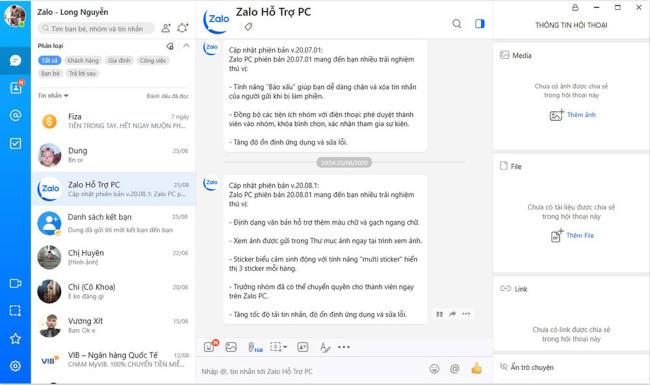Viewport: 650px width, 385px height.
Task: Send a thumbs-up like
Action: 477,368
